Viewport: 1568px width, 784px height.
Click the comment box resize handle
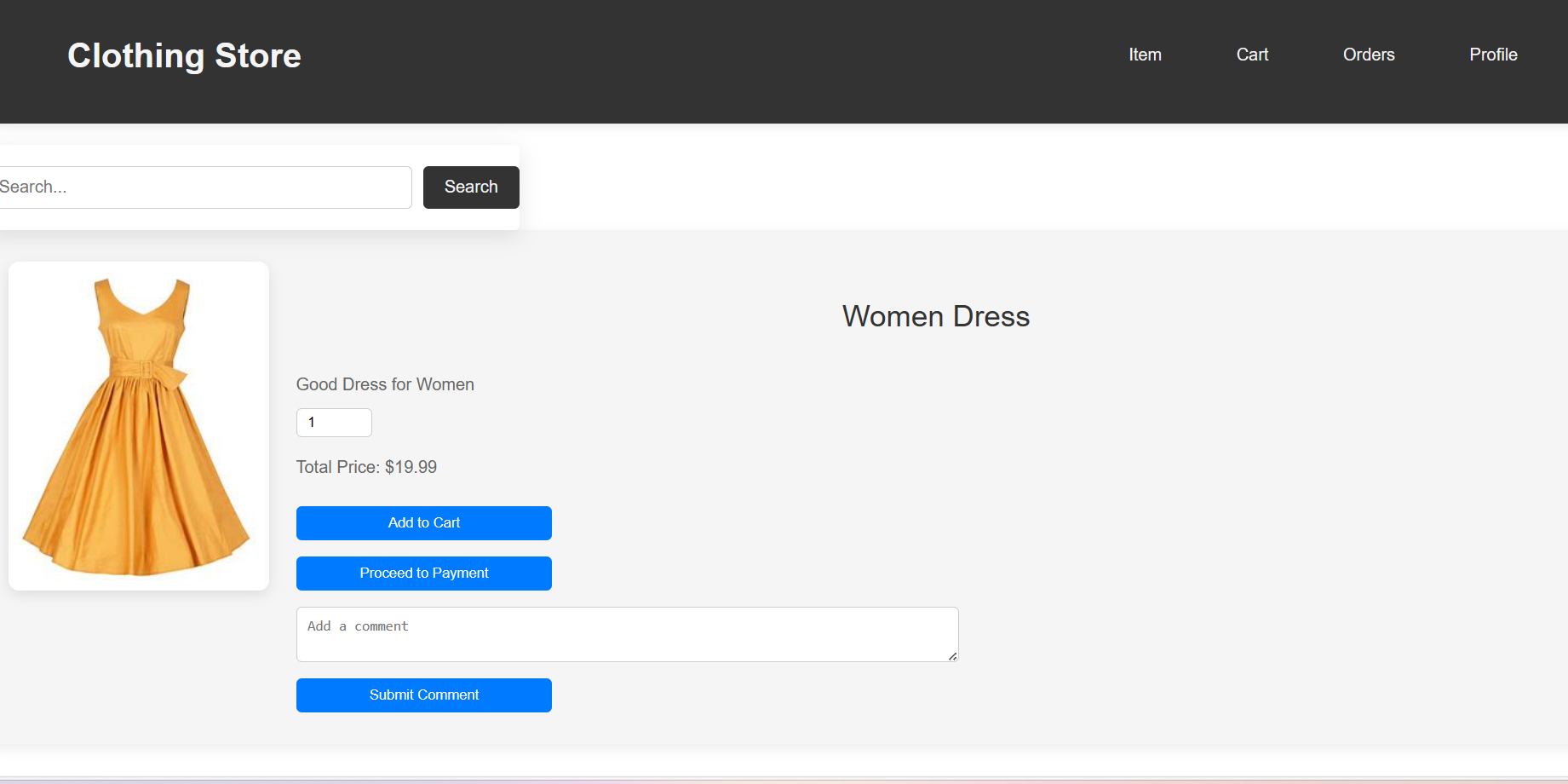tap(952, 655)
